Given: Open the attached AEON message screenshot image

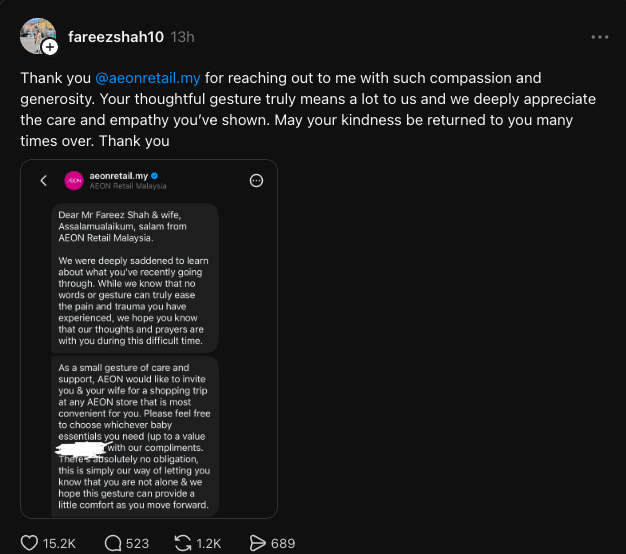Looking at the screenshot, I should point(149,339).
